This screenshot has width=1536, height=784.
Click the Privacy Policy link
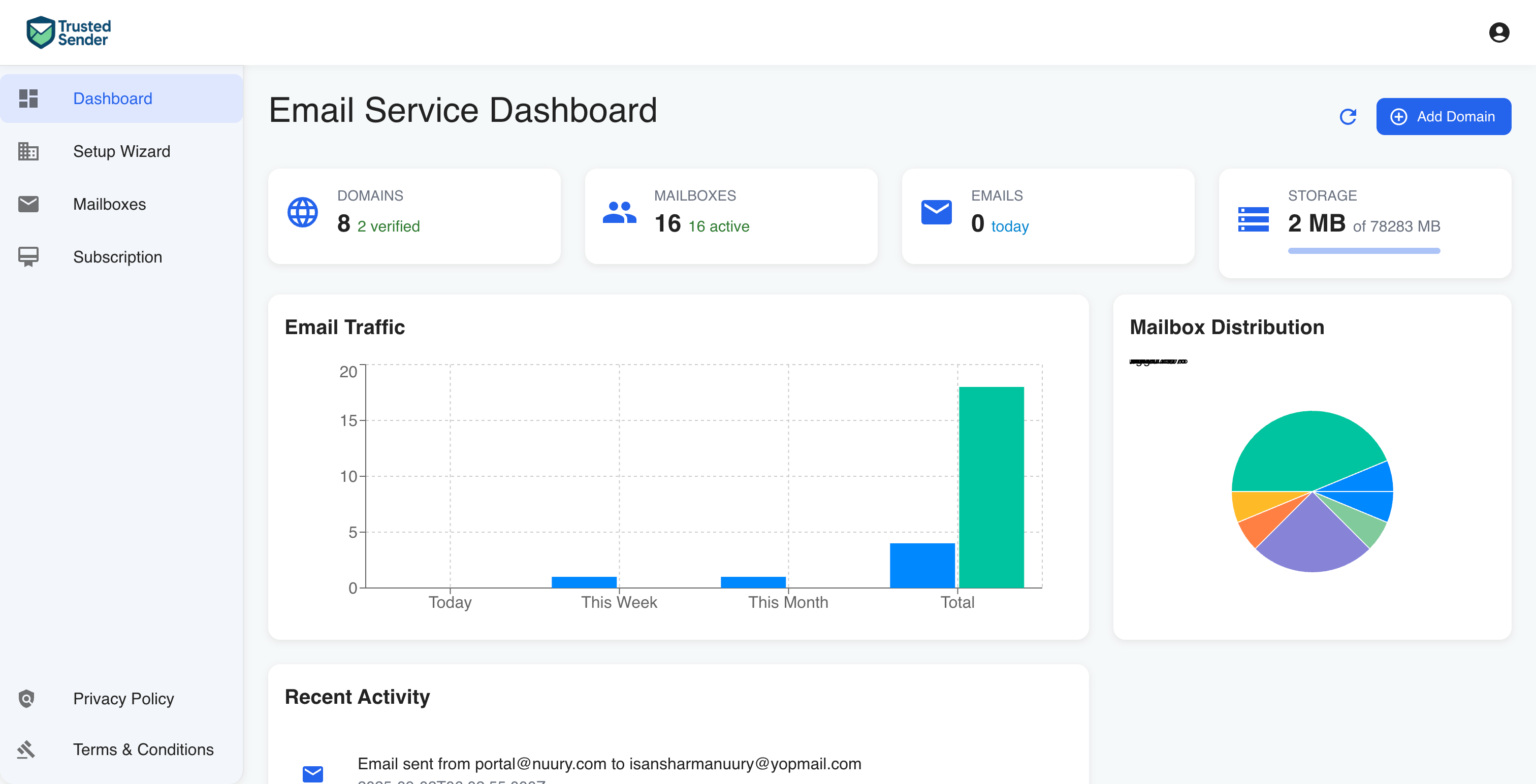pyautogui.click(x=123, y=698)
